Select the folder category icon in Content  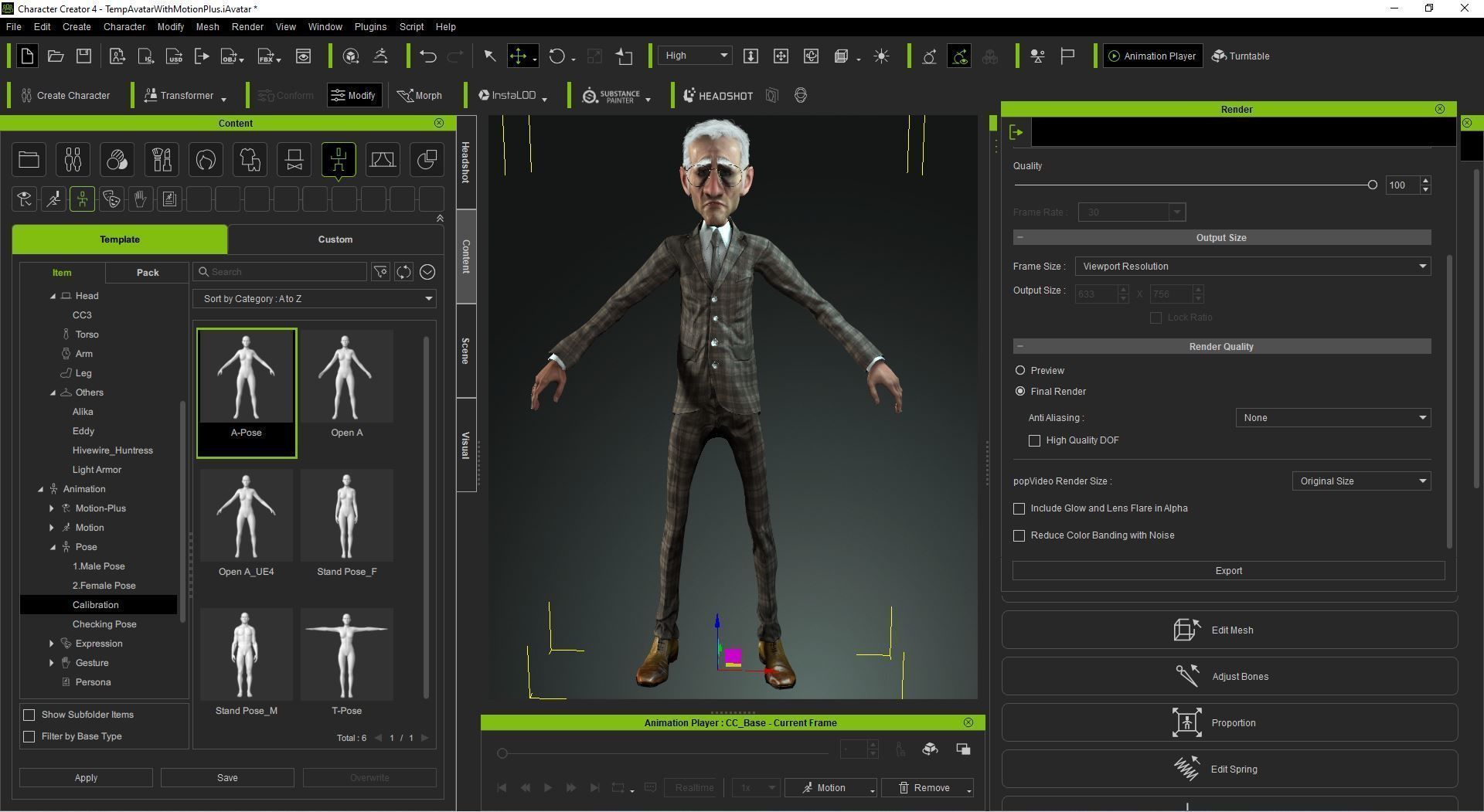click(x=29, y=160)
